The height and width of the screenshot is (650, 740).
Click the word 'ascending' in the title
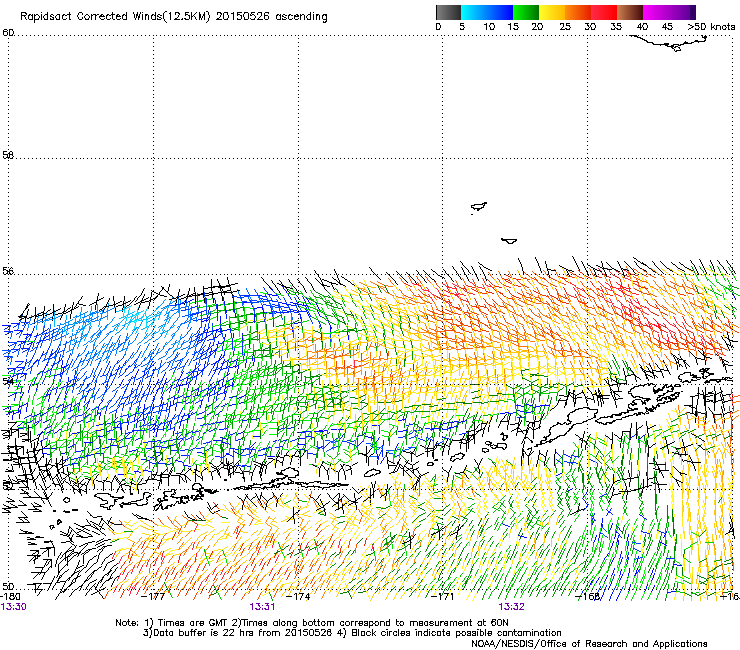tap(301, 17)
